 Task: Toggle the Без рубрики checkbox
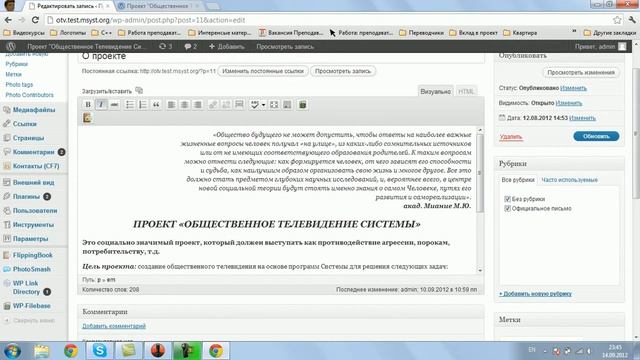tap(507, 199)
